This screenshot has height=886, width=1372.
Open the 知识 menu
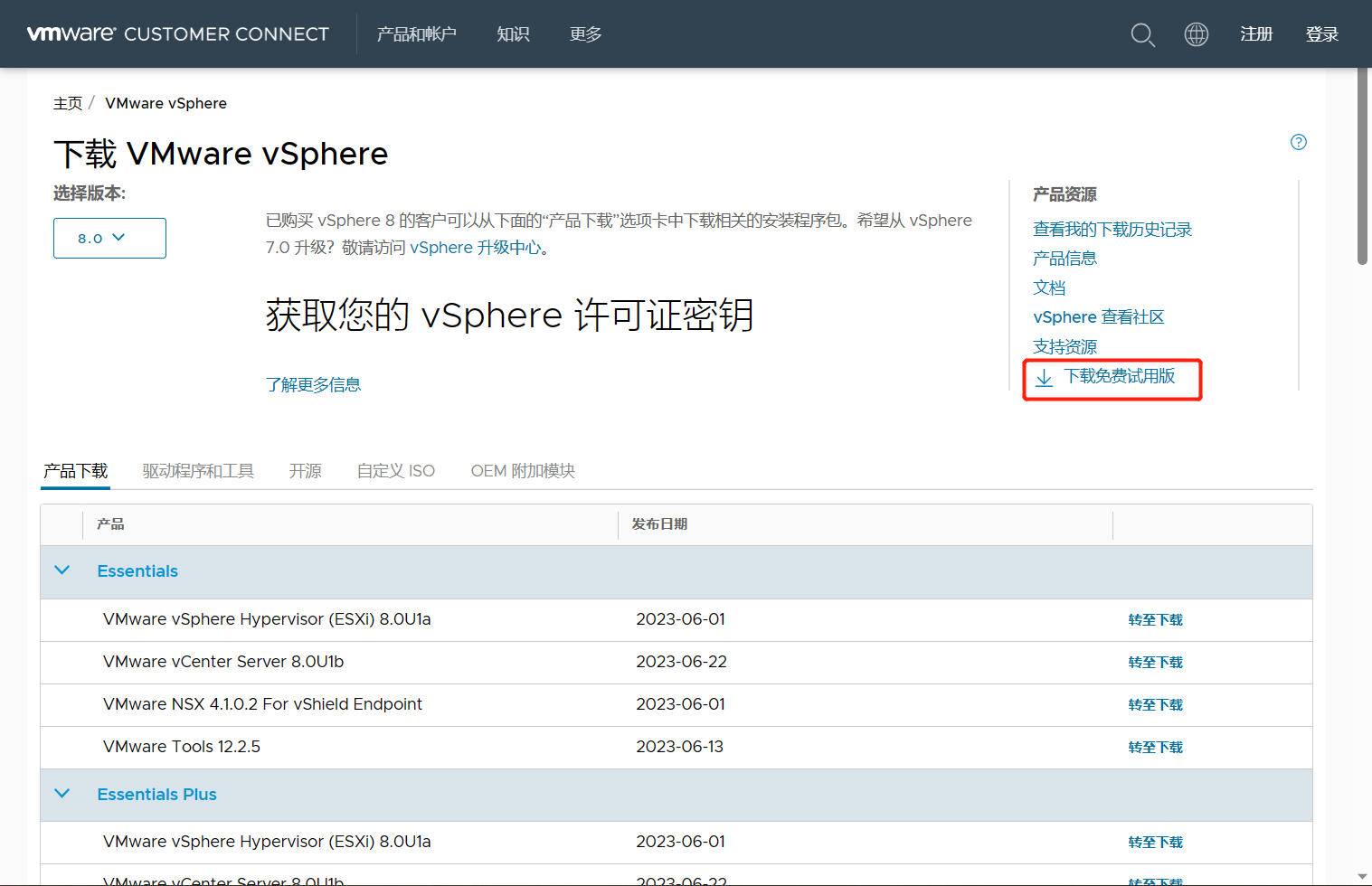(x=513, y=34)
